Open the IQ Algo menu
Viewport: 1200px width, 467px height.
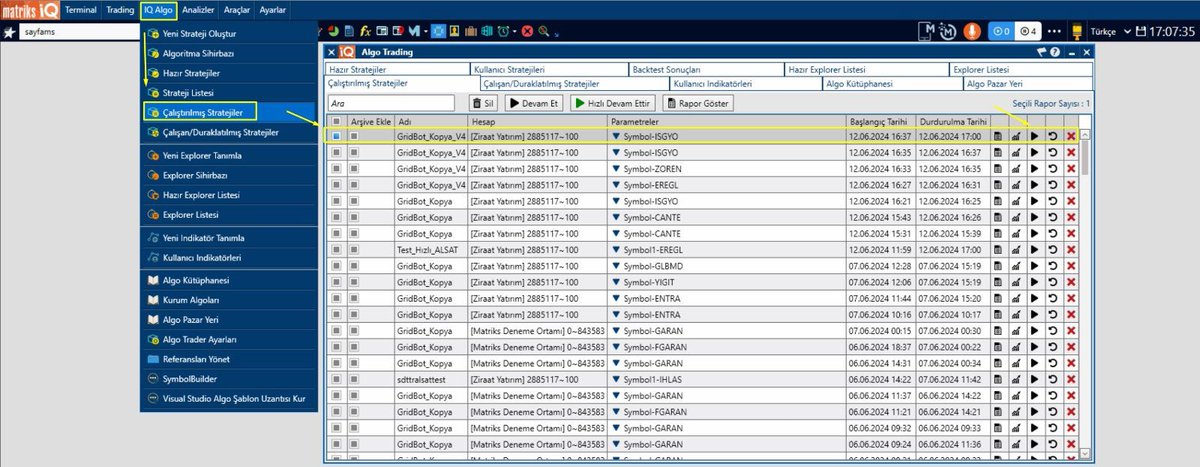point(158,10)
